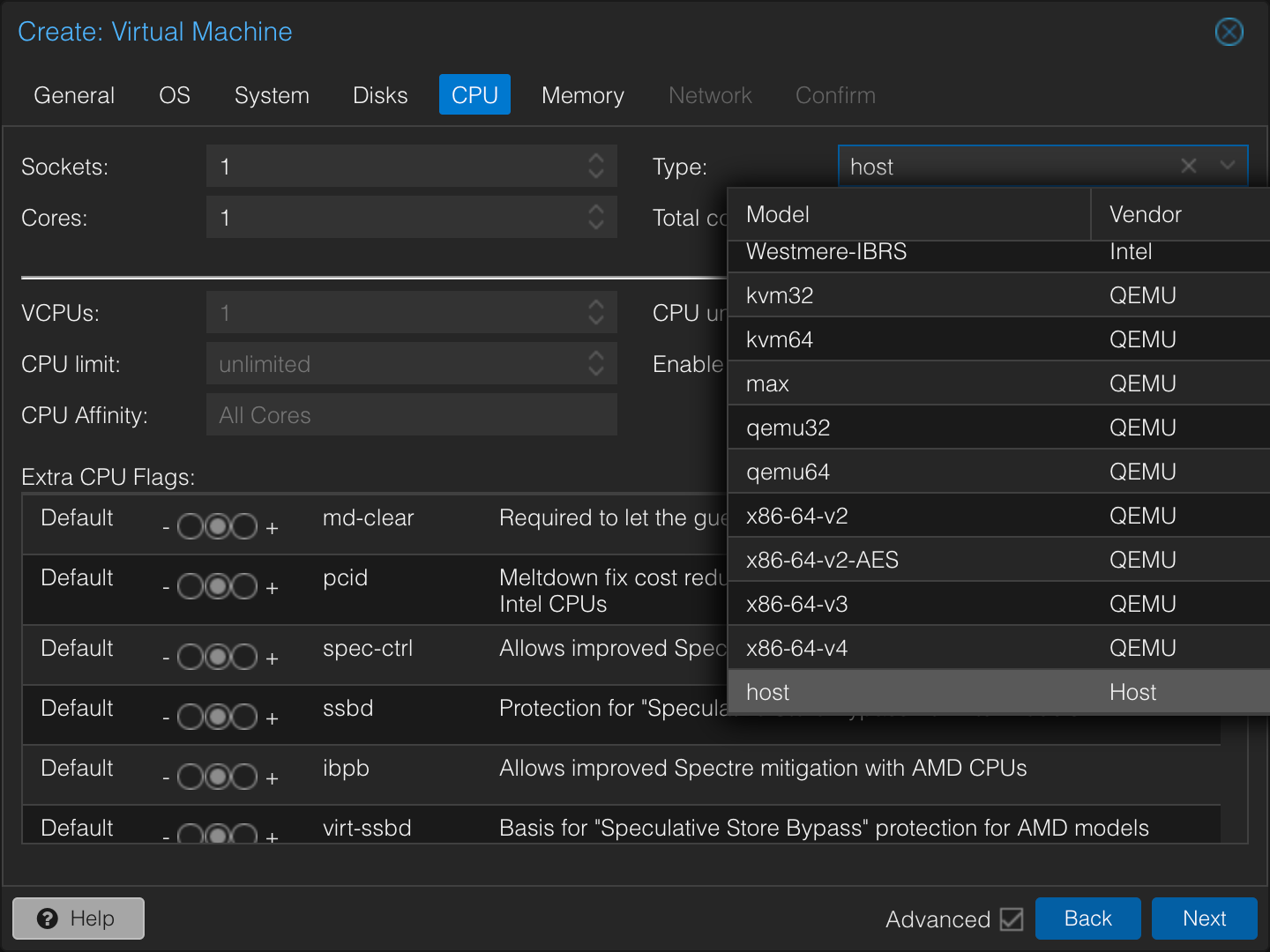Increase the Sockets value with spinner arrow
1270x952 pixels.
(596, 158)
